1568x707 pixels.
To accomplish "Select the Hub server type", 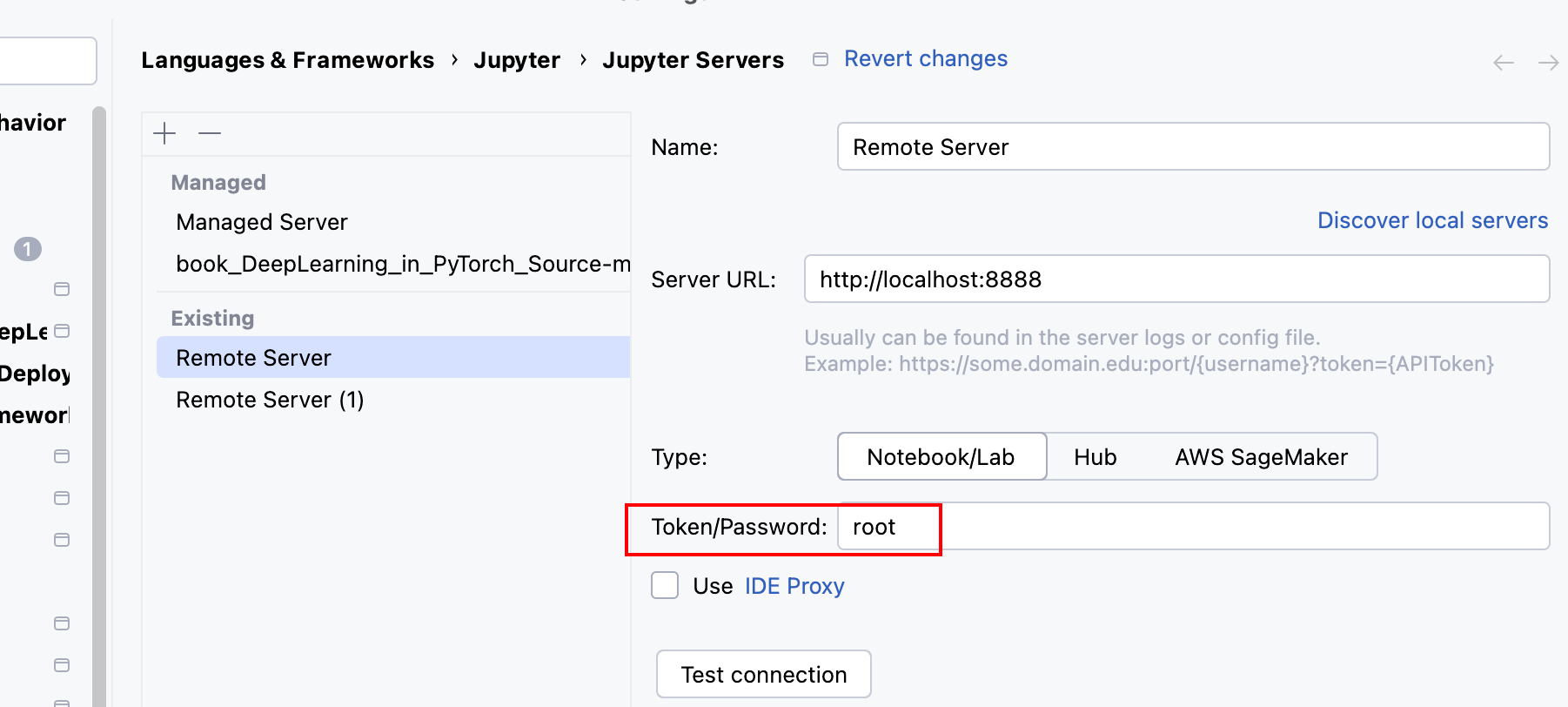I will (x=1095, y=456).
